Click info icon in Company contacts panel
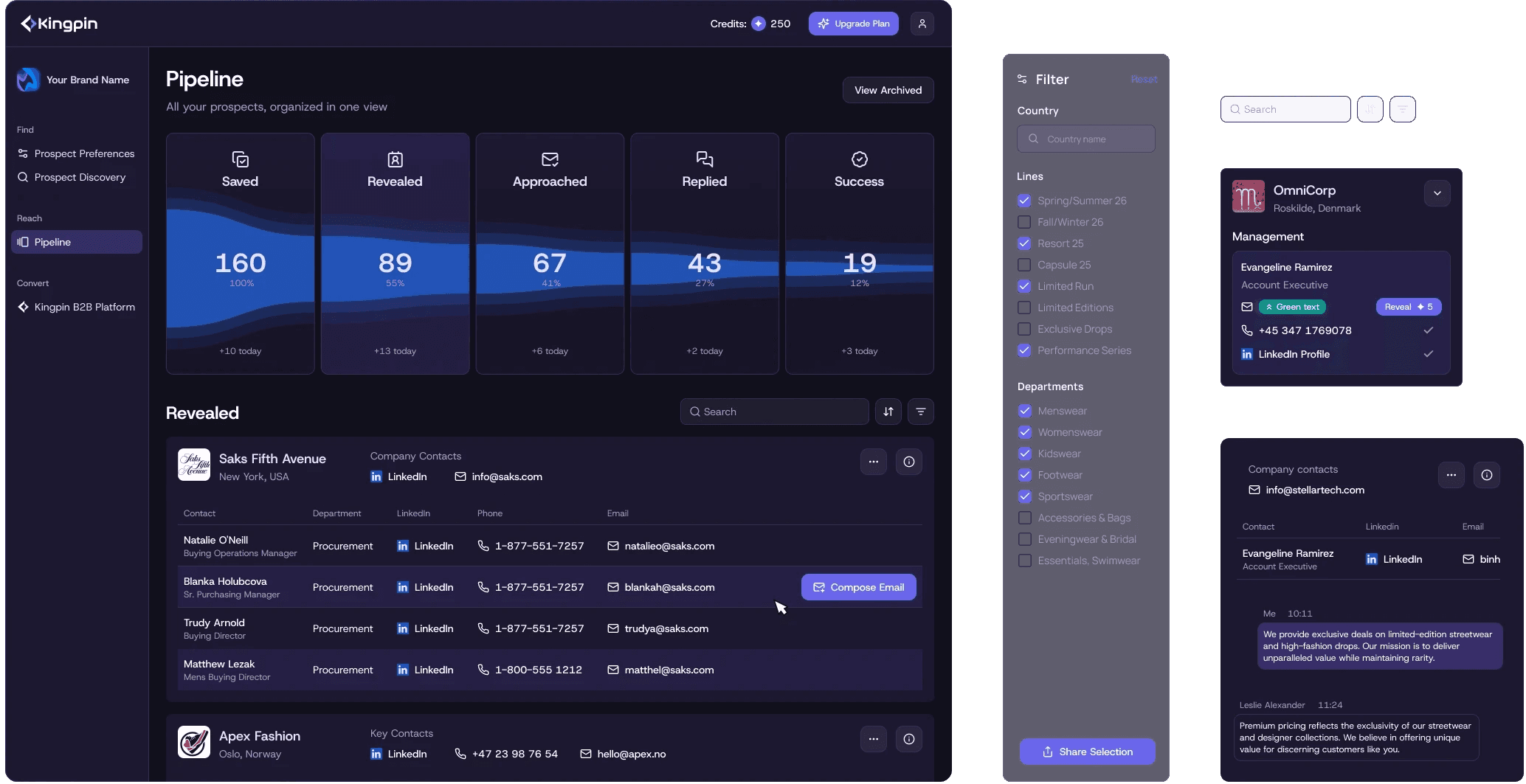Viewport: 1526px width, 784px height. [x=1487, y=475]
